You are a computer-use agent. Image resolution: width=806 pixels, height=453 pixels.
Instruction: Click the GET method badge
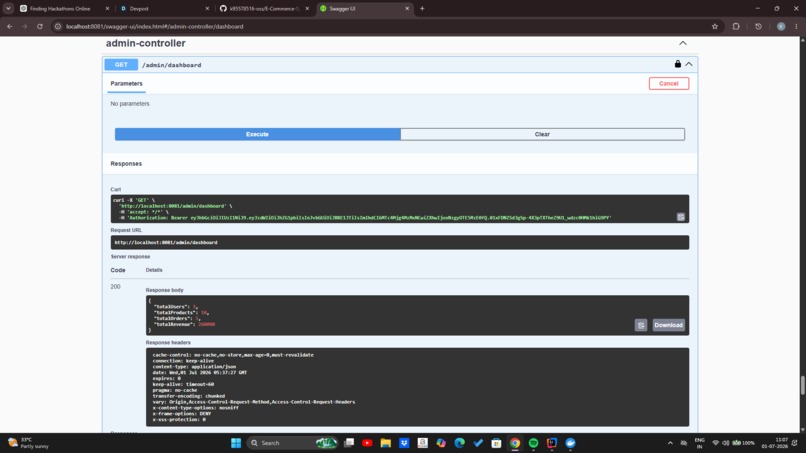pyautogui.click(x=121, y=65)
